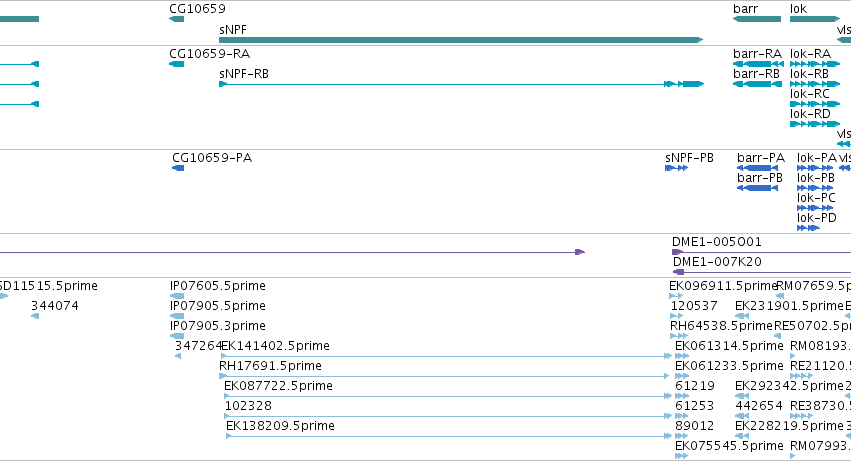This screenshot has height=461, width=851.
Task: Select the sNPF gene bar
Action: click(461, 40)
